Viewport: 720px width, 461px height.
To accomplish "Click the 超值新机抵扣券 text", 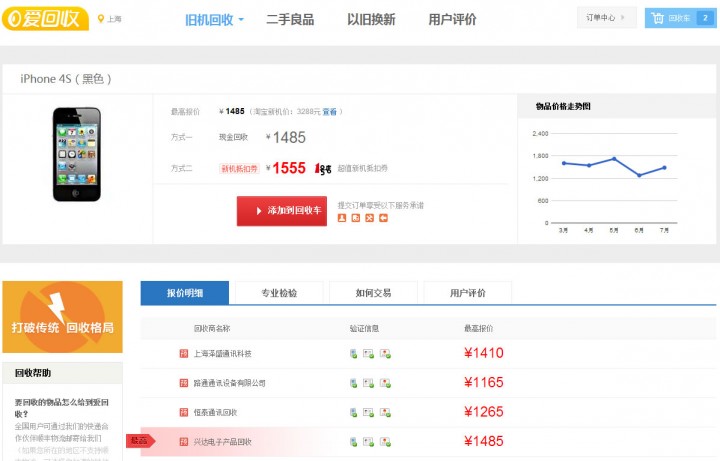I will pos(362,169).
